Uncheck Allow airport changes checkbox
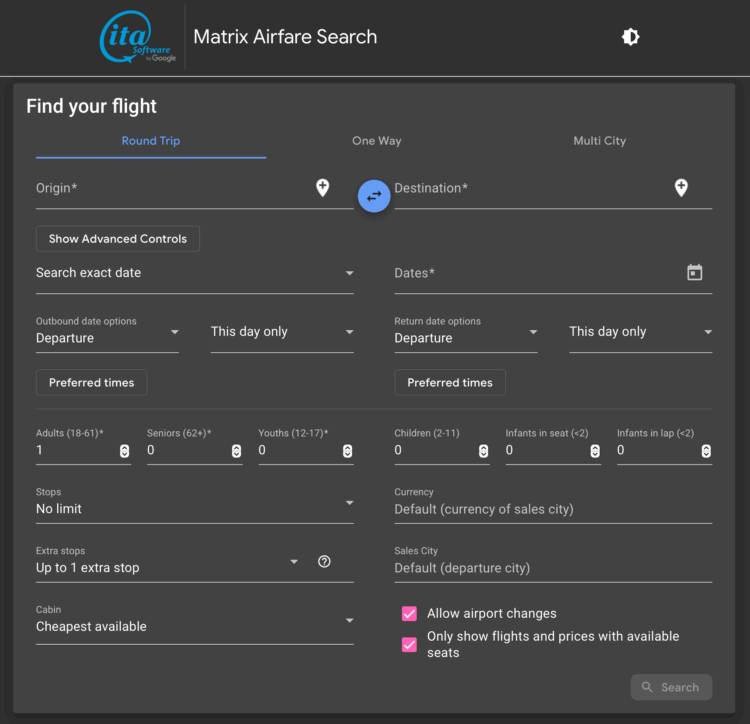 pyautogui.click(x=409, y=614)
